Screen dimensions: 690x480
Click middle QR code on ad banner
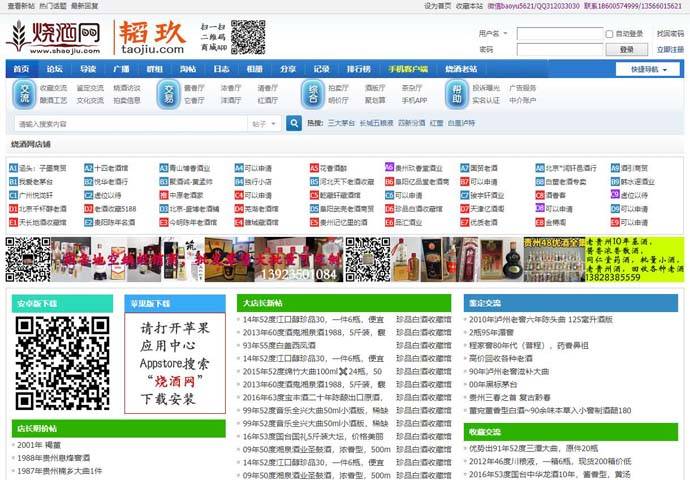(367, 260)
